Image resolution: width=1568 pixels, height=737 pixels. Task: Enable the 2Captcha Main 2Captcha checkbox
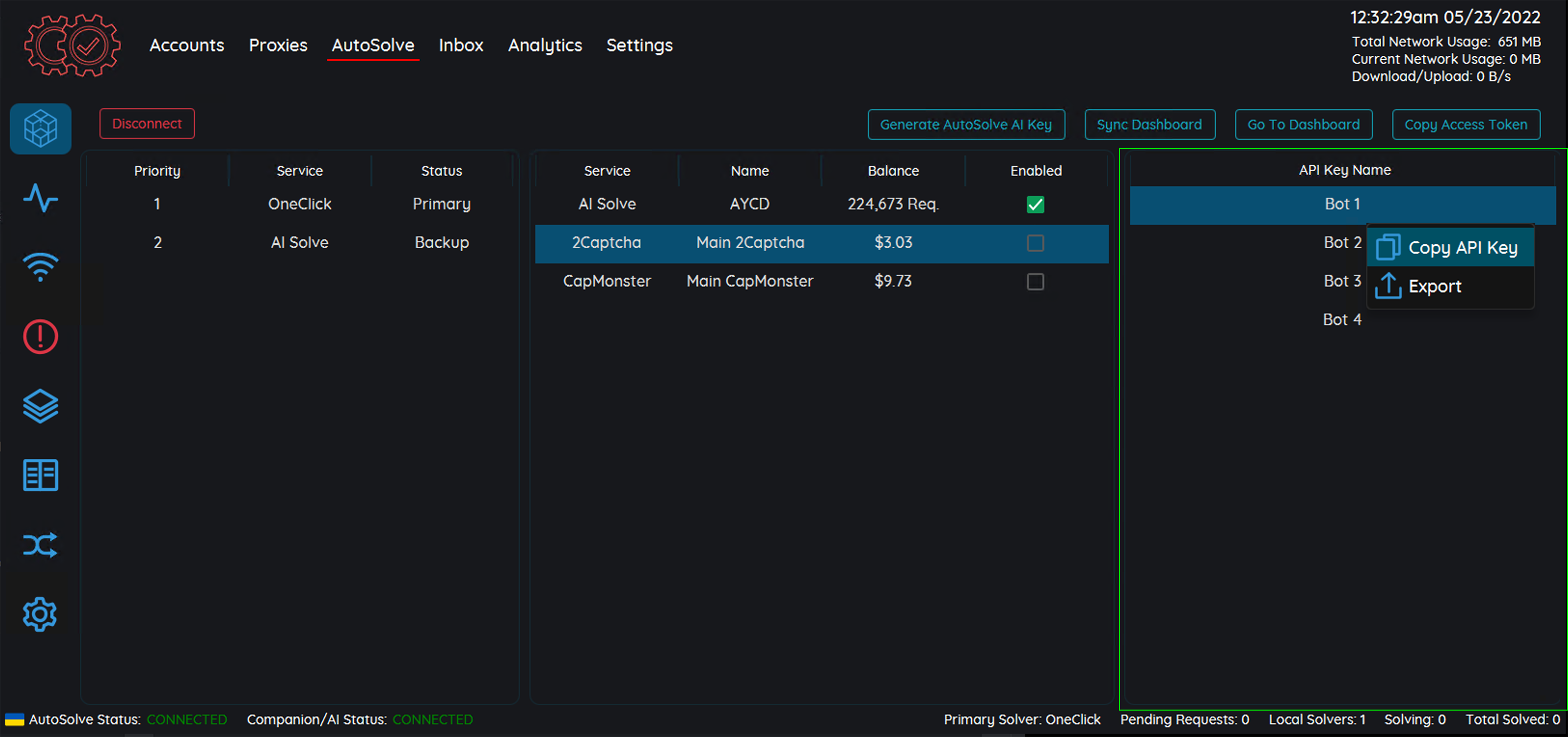click(x=1035, y=243)
